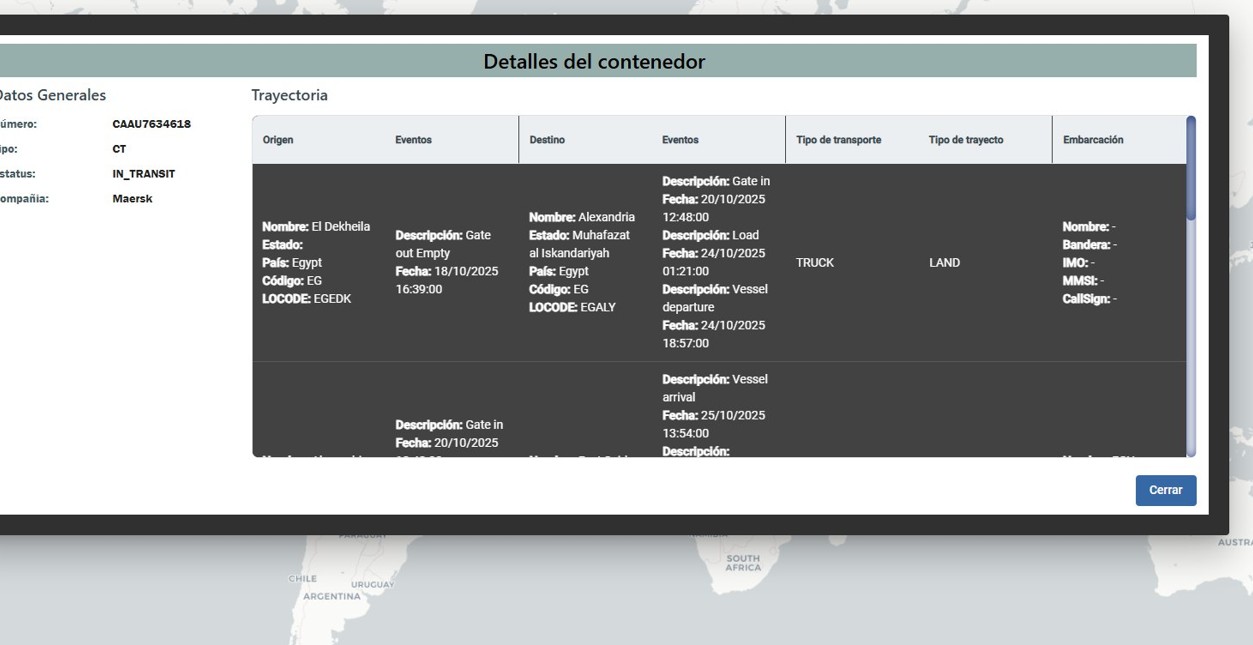Click the Eventos header beside Destino

pyautogui.click(x=680, y=140)
